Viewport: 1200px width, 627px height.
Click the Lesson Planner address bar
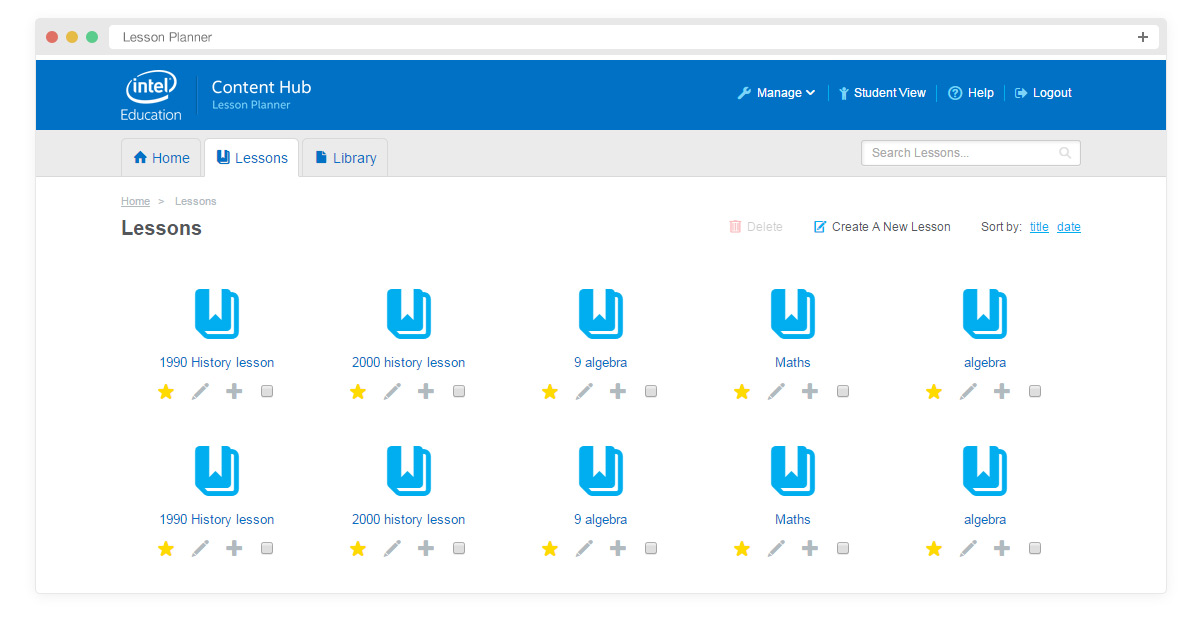(x=634, y=37)
